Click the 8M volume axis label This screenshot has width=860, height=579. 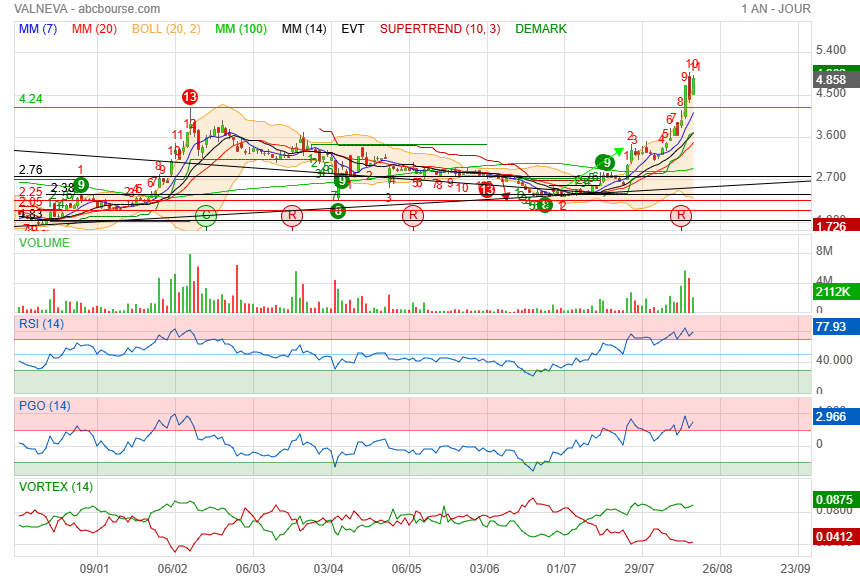point(824,251)
